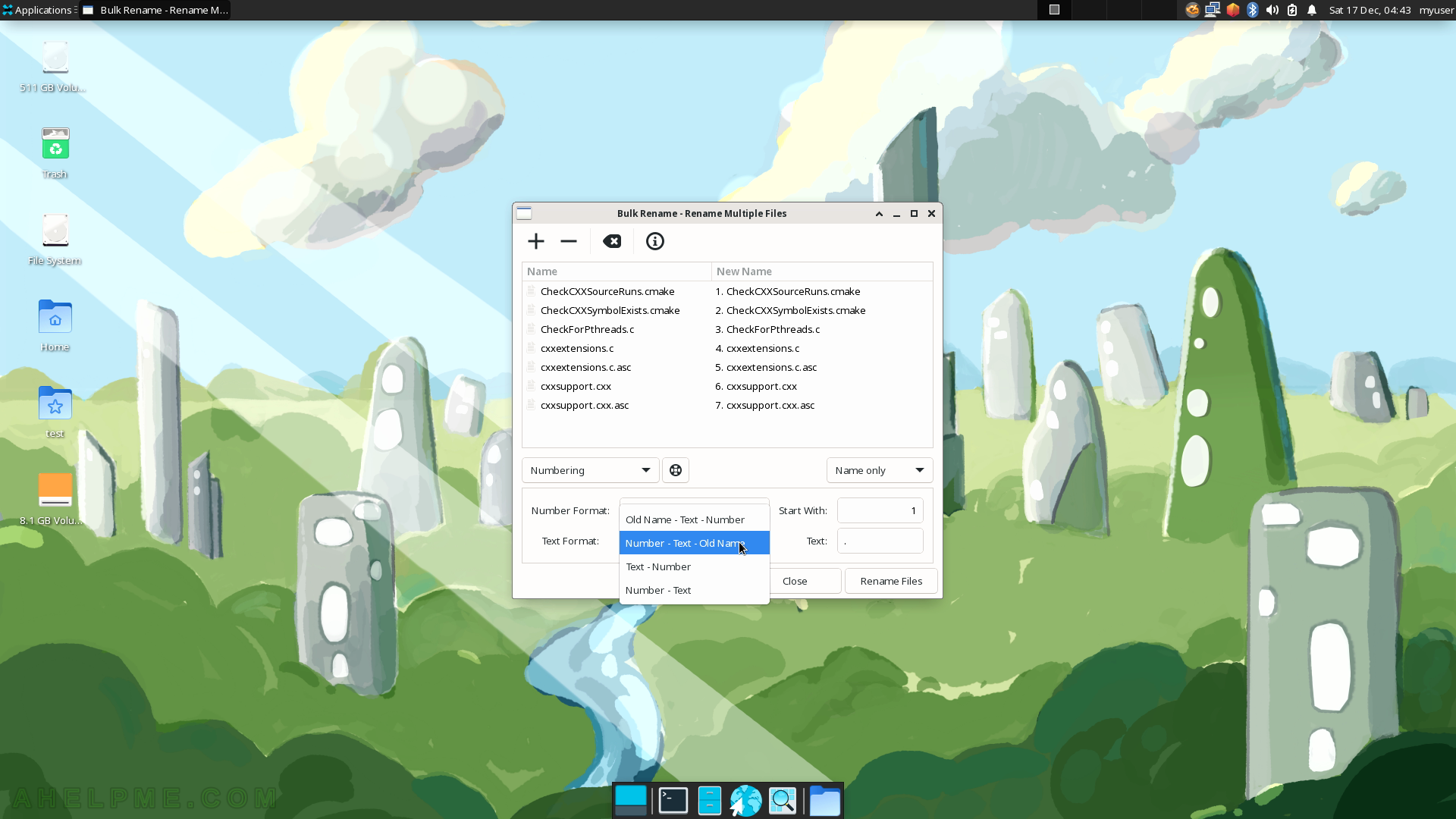Click the notifications bell tray icon

pyautogui.click(x=1312, y=10)
